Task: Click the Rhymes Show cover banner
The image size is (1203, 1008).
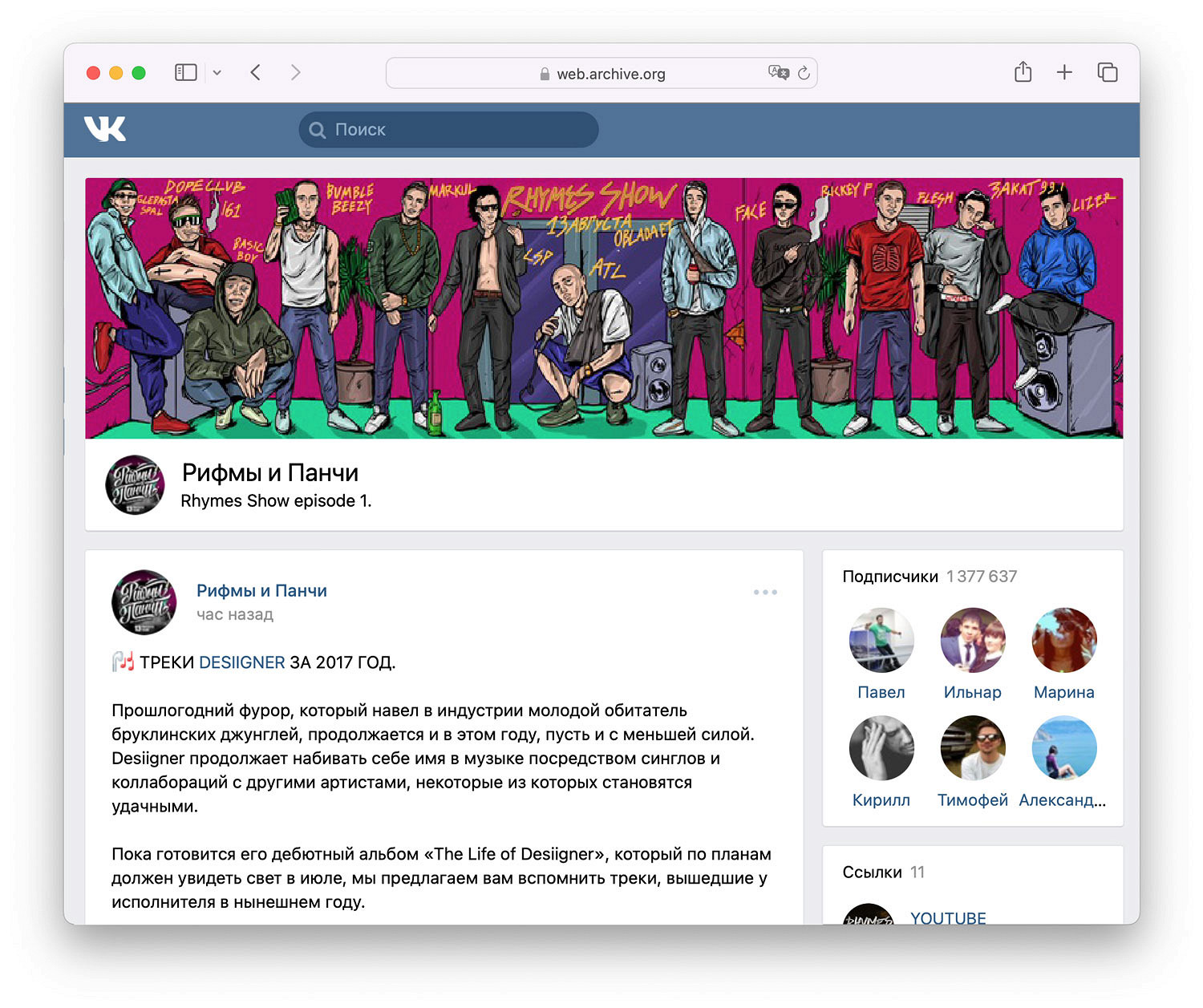Action: [x=604, y=308]
